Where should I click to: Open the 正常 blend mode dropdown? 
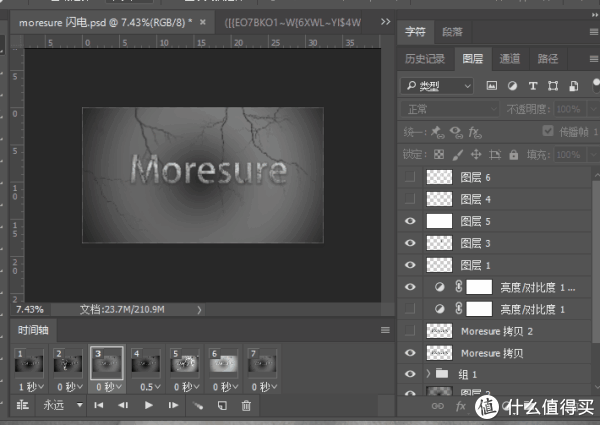(x=438, y=108)
